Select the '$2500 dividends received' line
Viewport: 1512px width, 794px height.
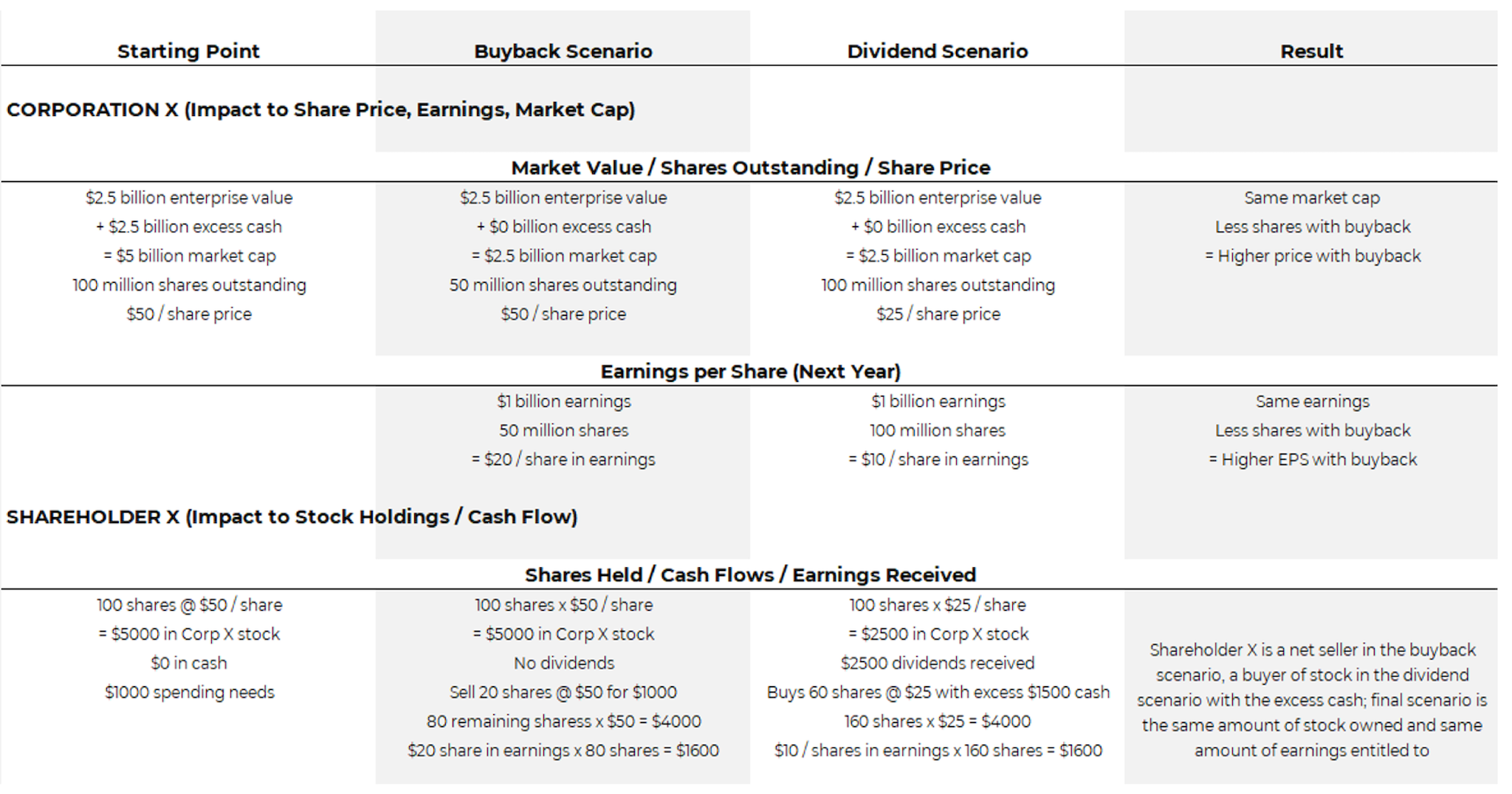[937, 663]
